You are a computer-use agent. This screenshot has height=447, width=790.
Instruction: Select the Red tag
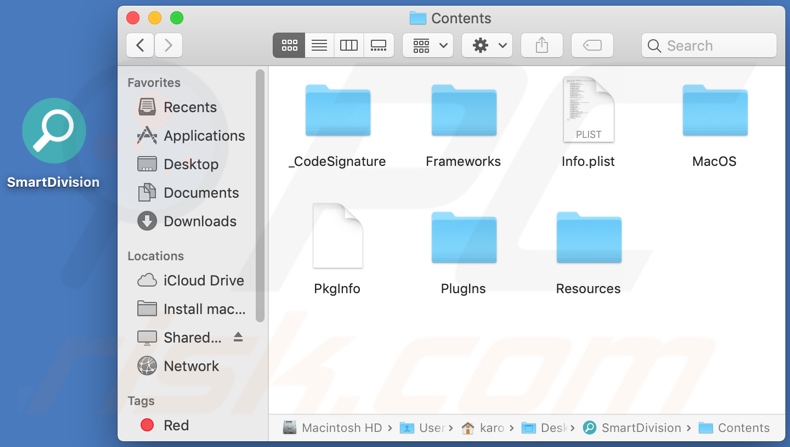(165, 425)
